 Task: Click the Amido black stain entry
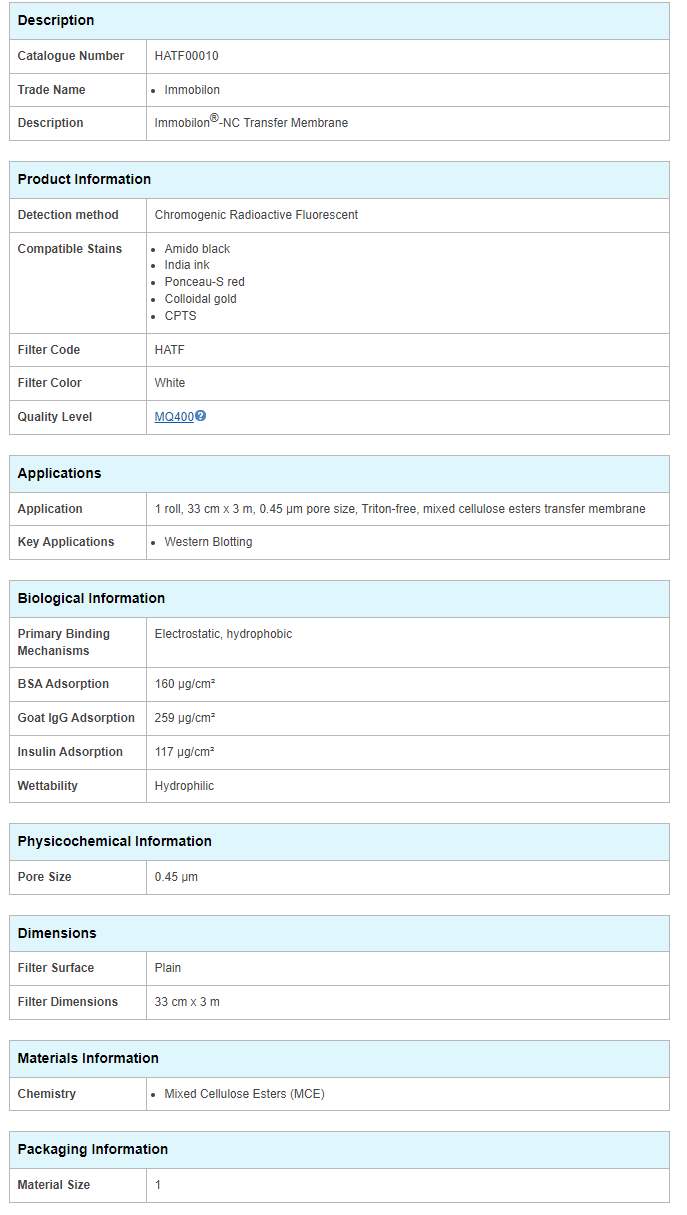point(197,249)
